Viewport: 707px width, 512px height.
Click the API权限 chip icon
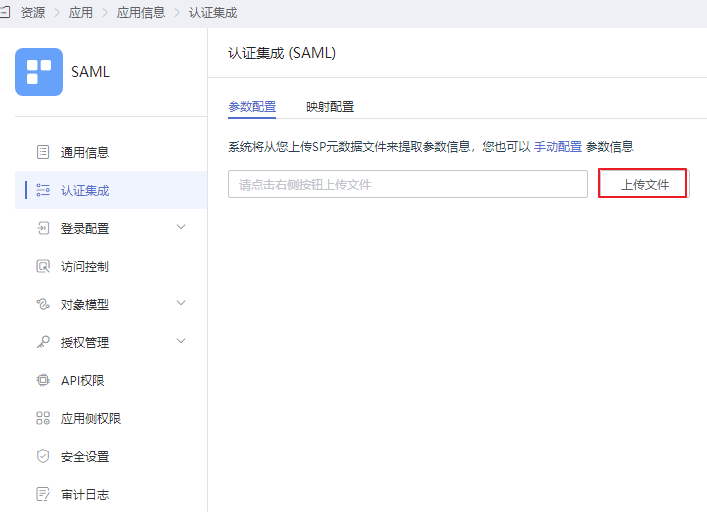(43, 380)
